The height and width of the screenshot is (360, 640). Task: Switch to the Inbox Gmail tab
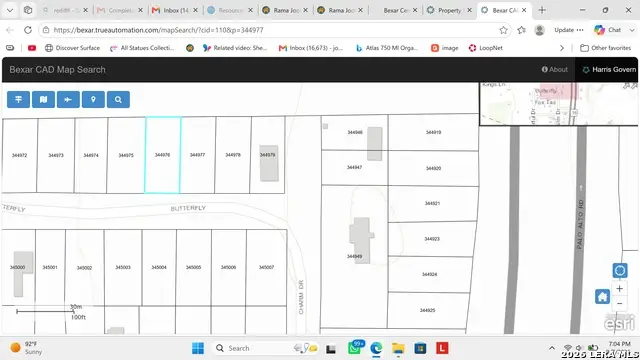(175, 10)
